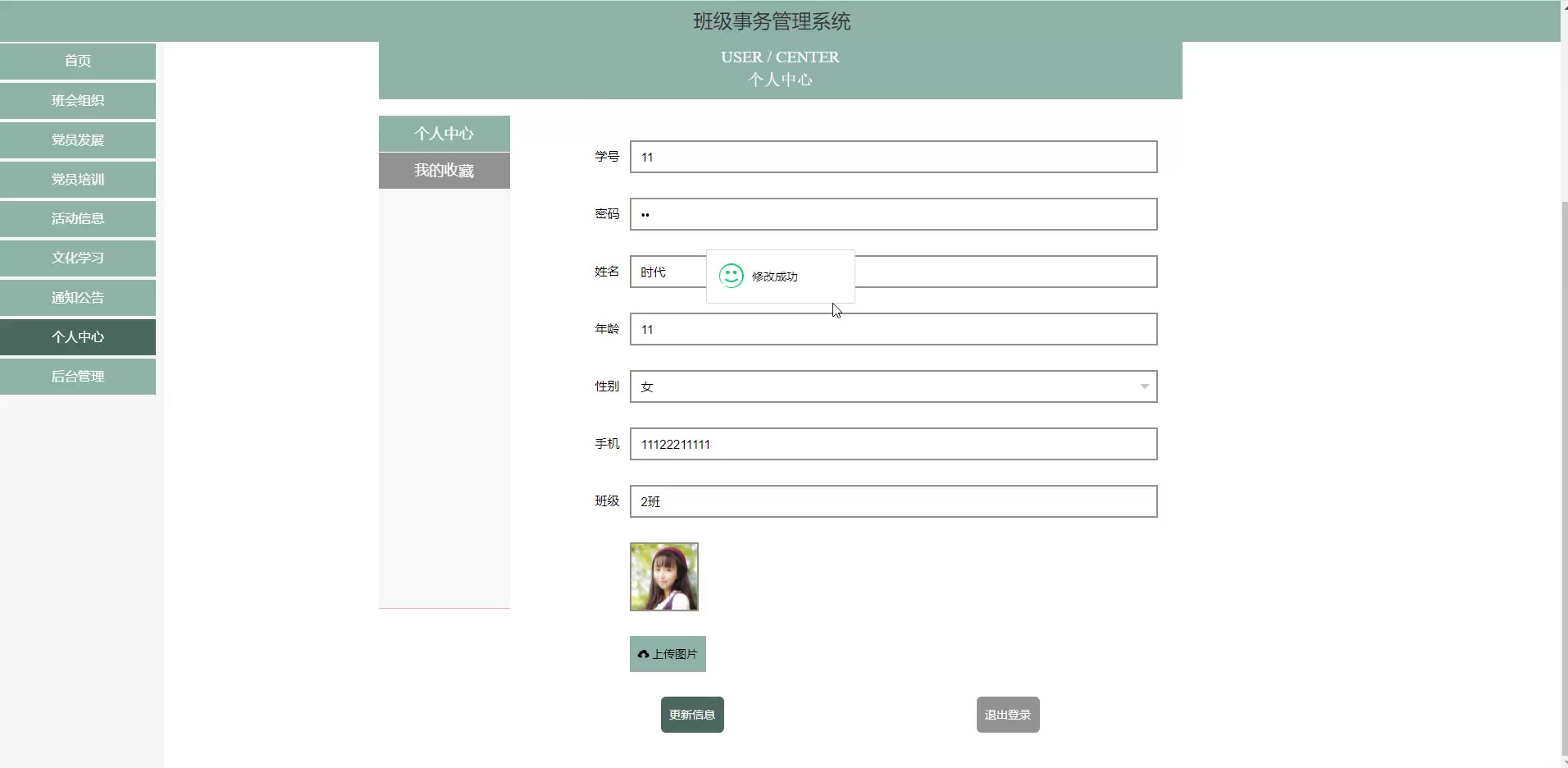Select the highlighted 个人中心 sidebar item
The image size is (1568, 768).
78,336
